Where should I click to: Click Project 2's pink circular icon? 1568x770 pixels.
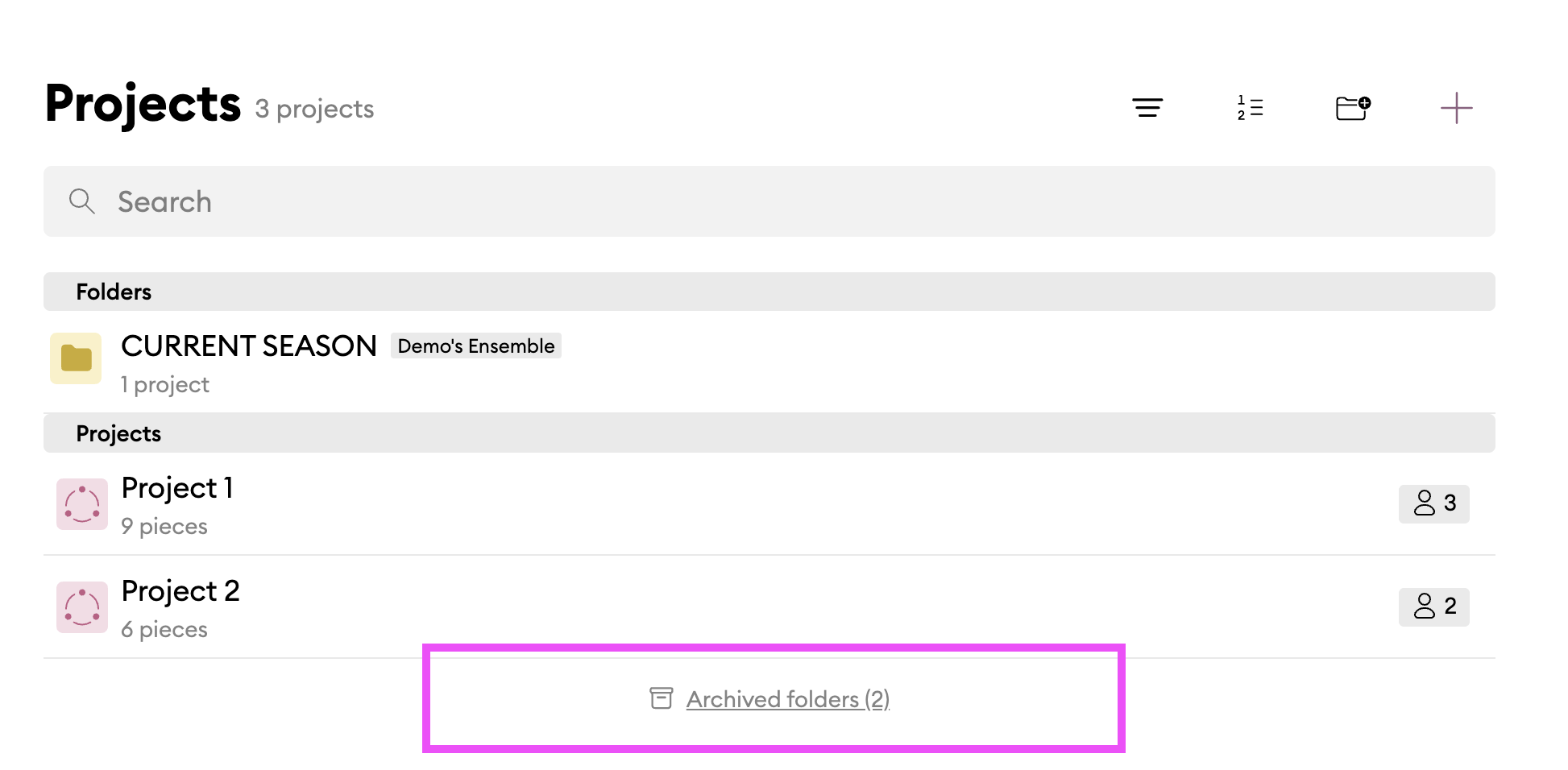coord(82,607)
